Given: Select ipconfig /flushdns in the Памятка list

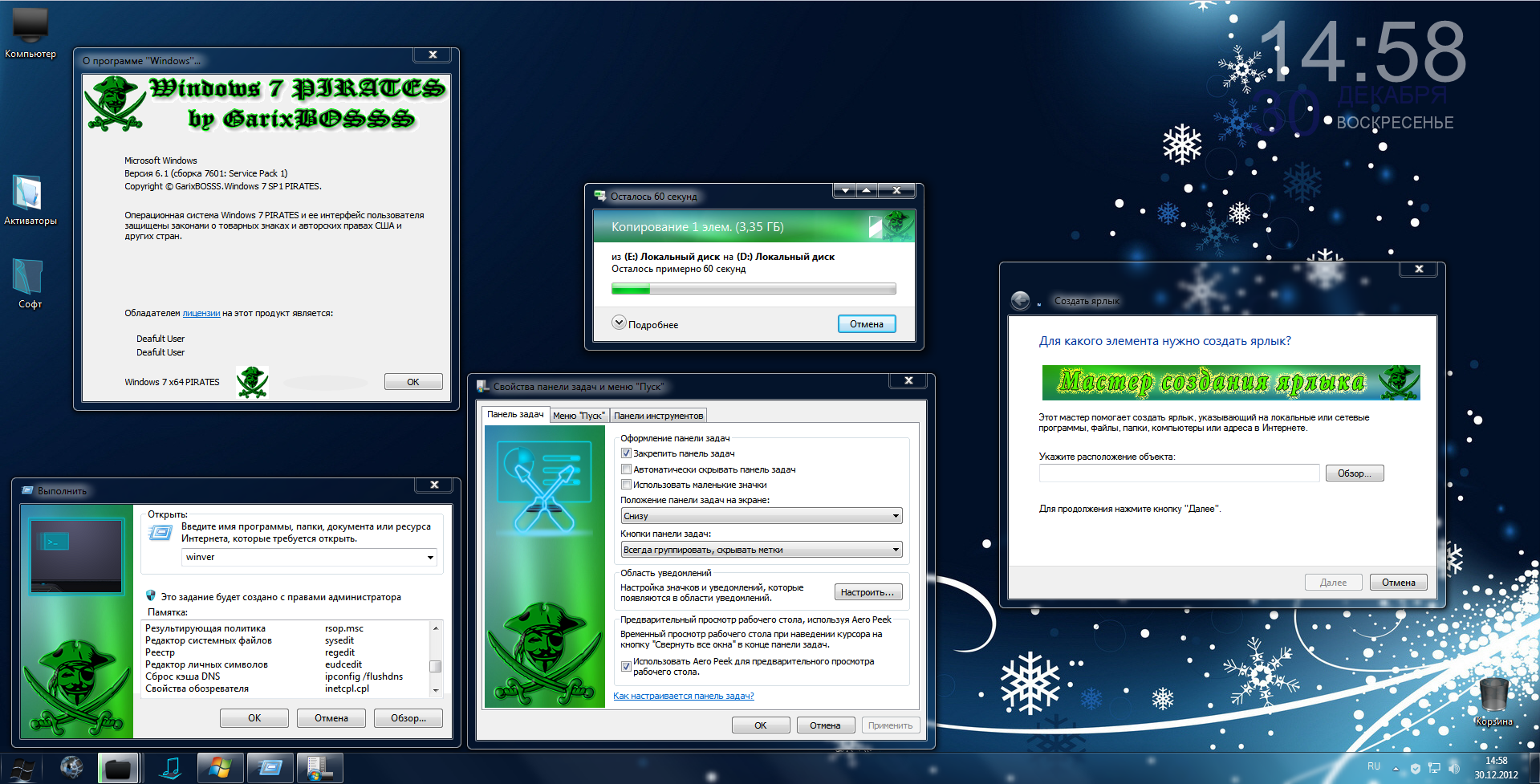Looking at the screenshot, I should pyautogui.click(x=364, y=676).
